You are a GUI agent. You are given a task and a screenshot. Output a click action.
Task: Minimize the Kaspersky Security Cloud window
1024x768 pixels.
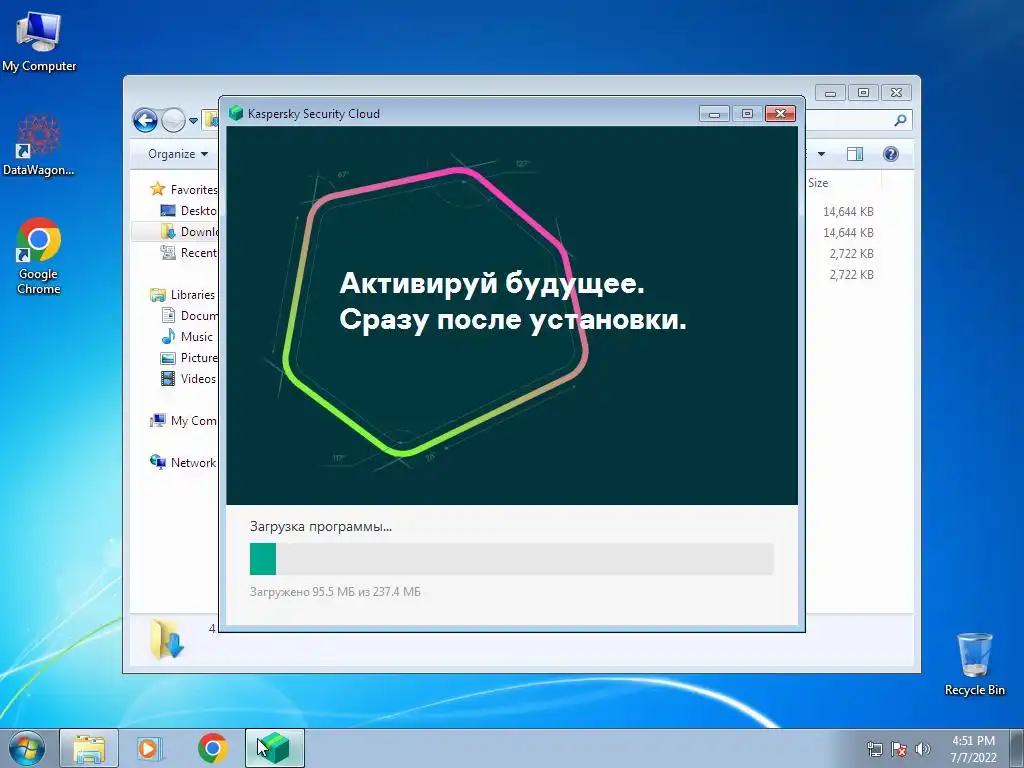[714, 114]
